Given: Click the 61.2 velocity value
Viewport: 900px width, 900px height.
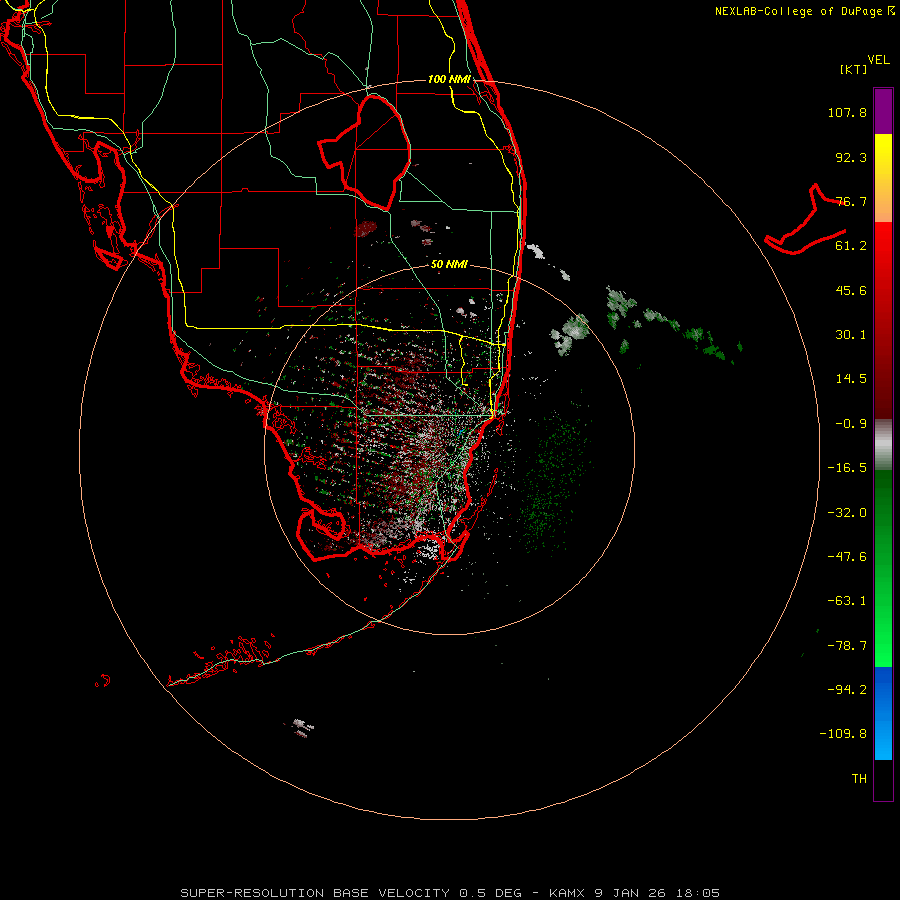Looking at the screenshot, I should tap(851, 246).
